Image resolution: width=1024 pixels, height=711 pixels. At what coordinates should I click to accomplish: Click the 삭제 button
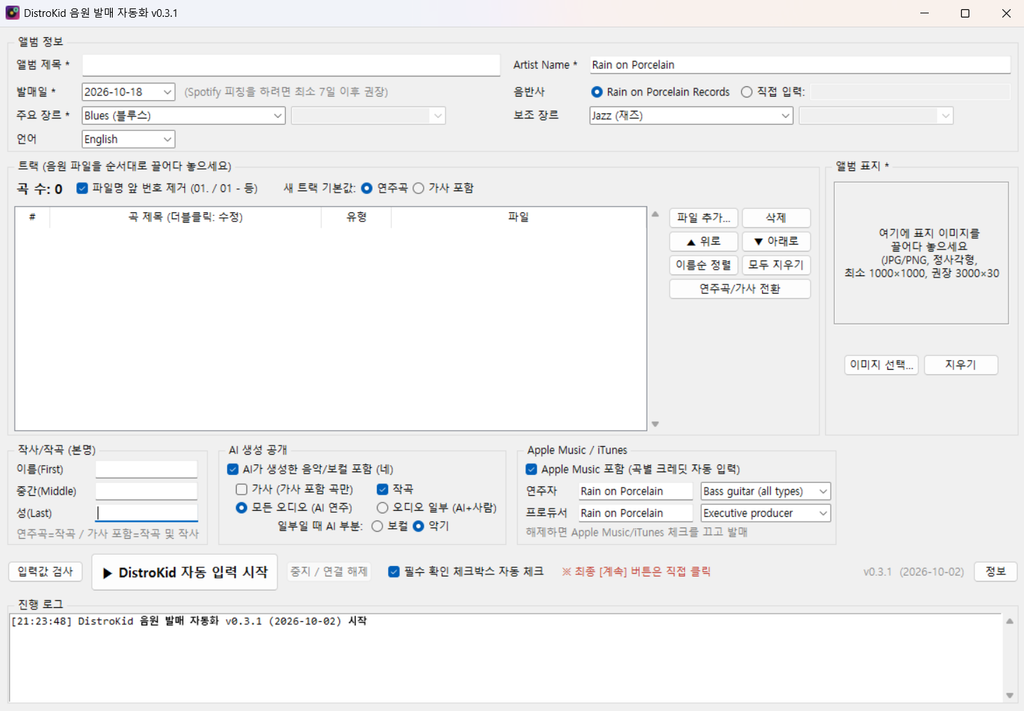(x=776, y=218)
